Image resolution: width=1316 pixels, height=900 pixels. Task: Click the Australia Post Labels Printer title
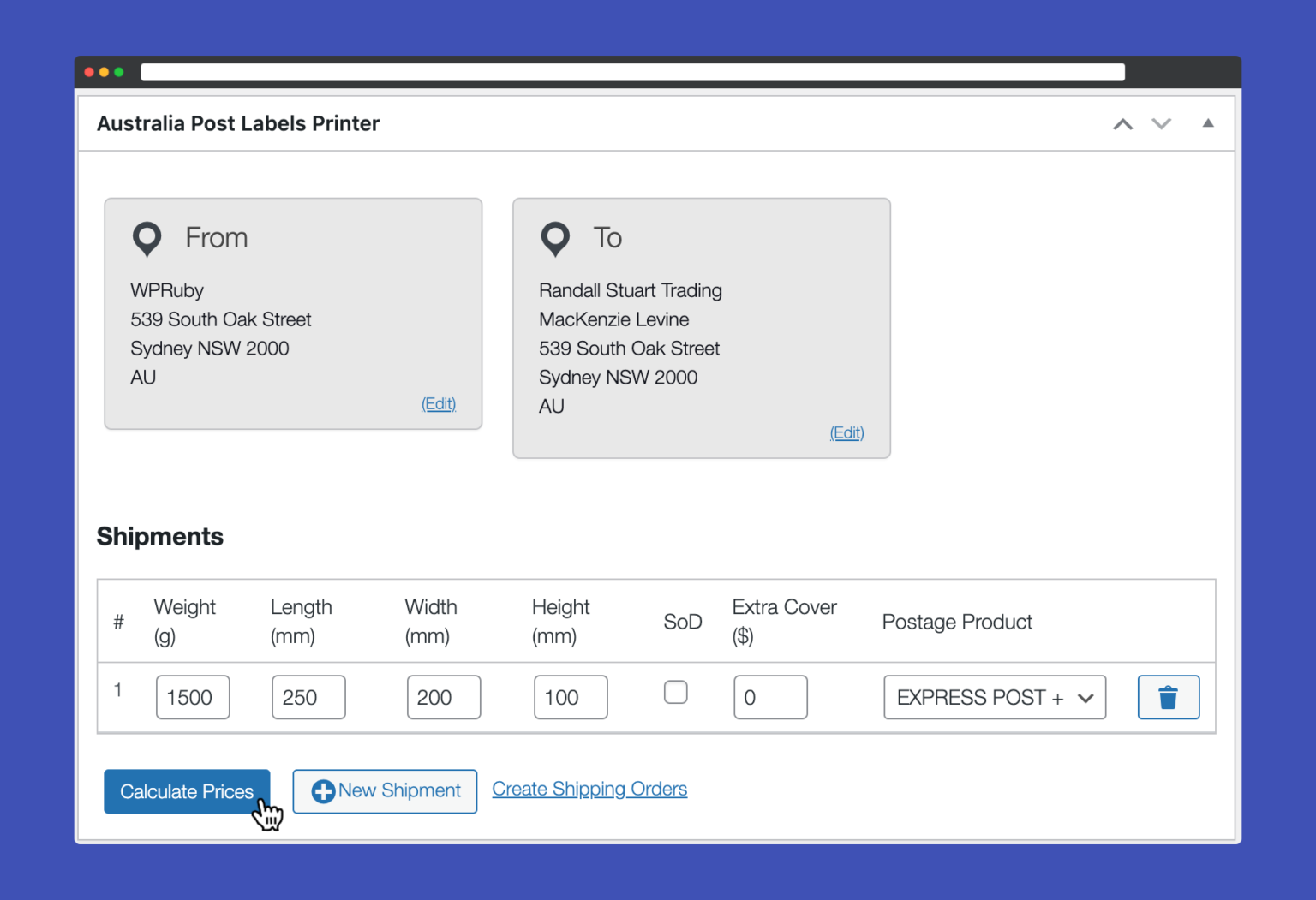point(238,123)
